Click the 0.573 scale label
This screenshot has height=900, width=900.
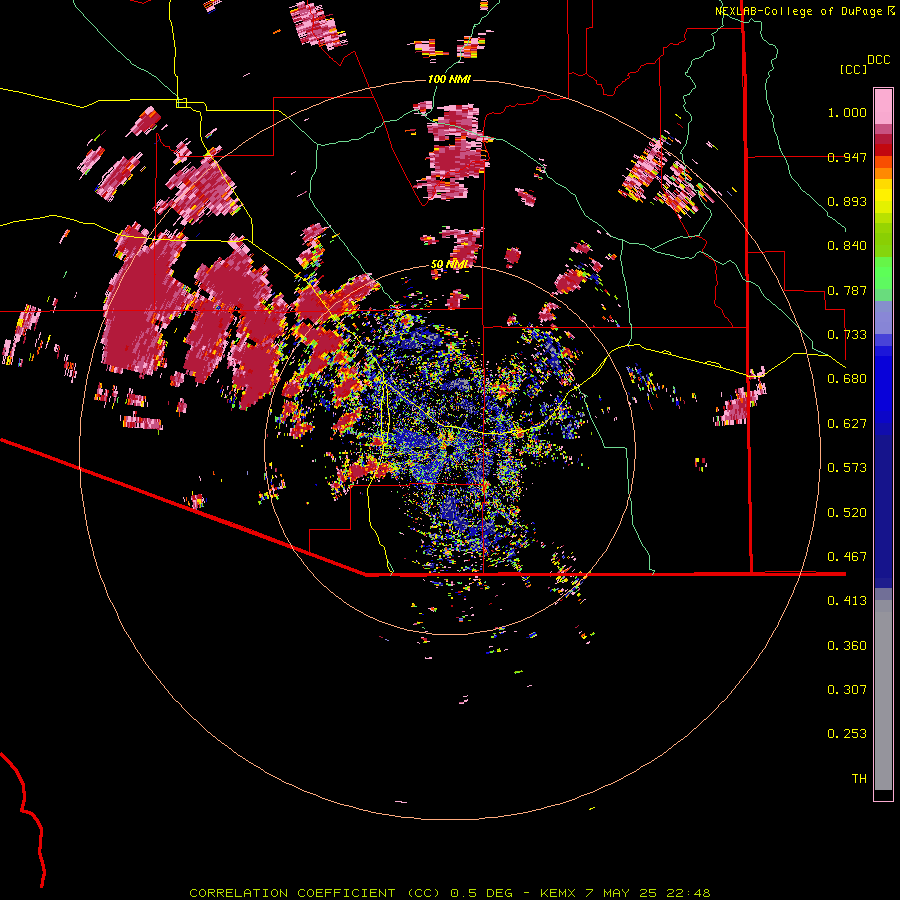coord(847,468)
